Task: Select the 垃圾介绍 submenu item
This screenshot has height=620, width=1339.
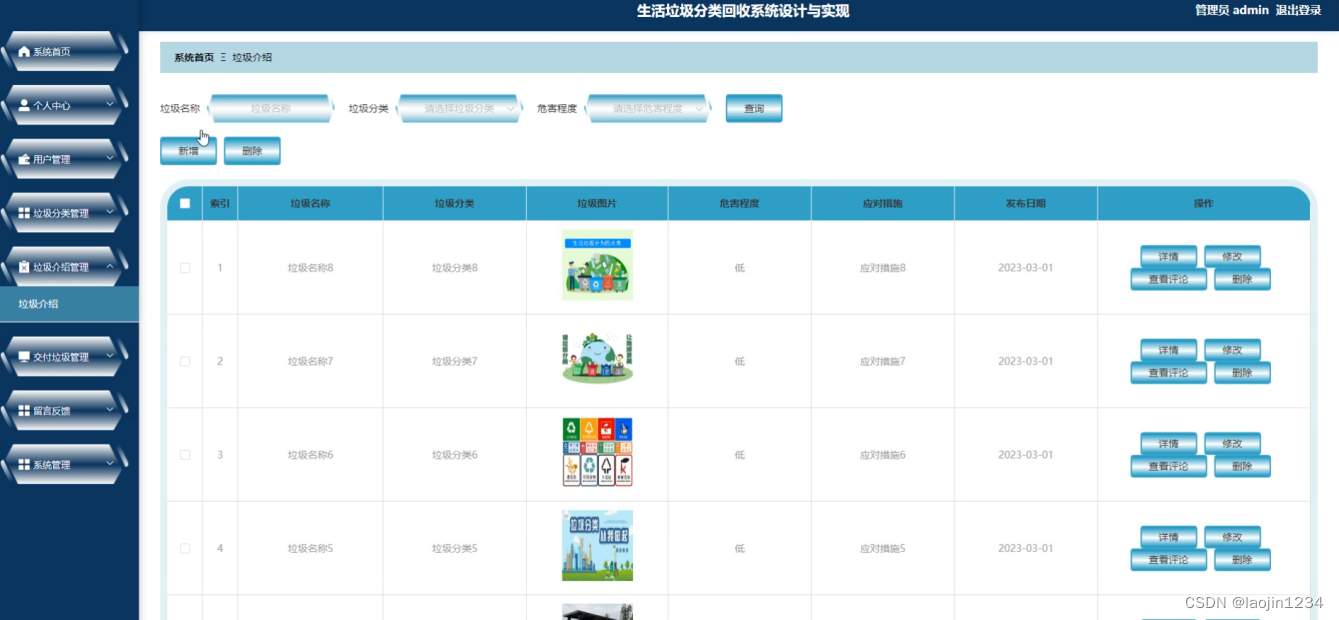Action: point(37,302)
